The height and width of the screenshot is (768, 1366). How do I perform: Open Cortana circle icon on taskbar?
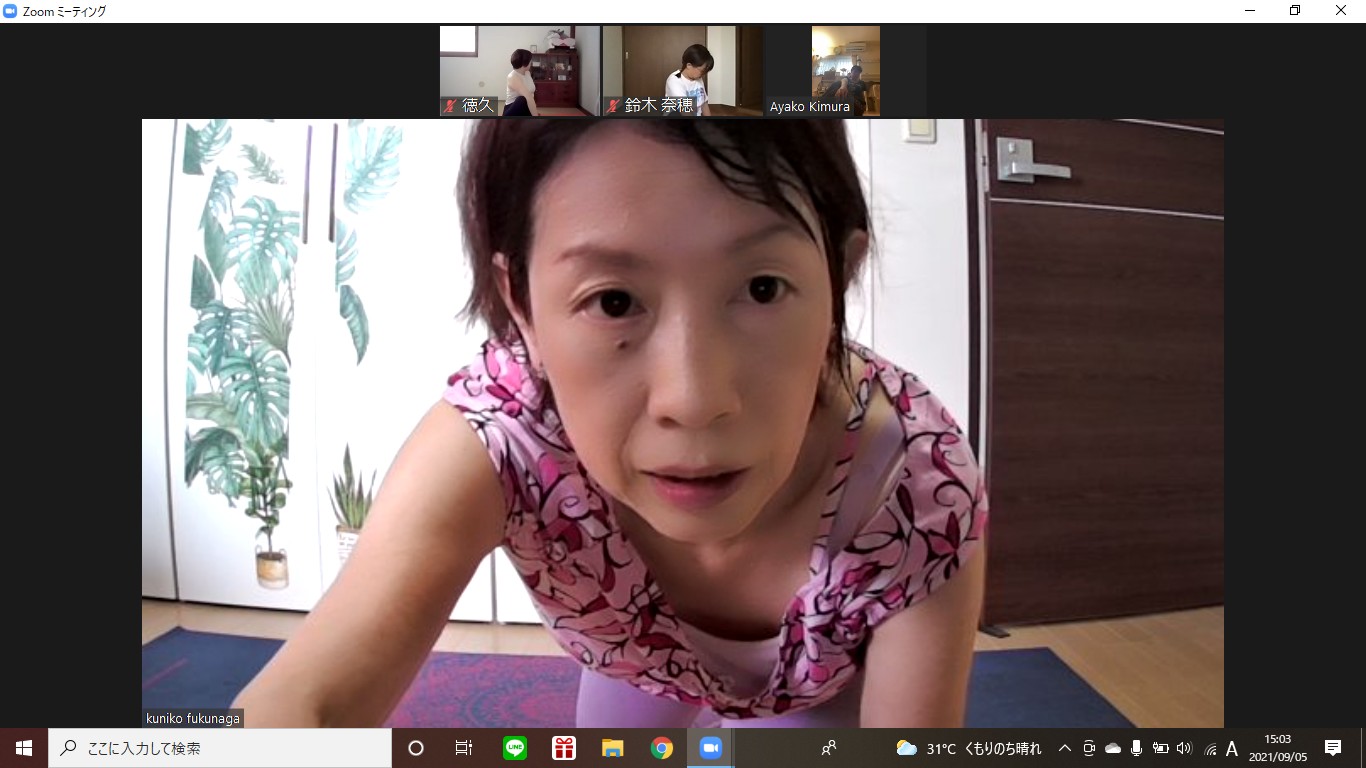pos(416,748)
